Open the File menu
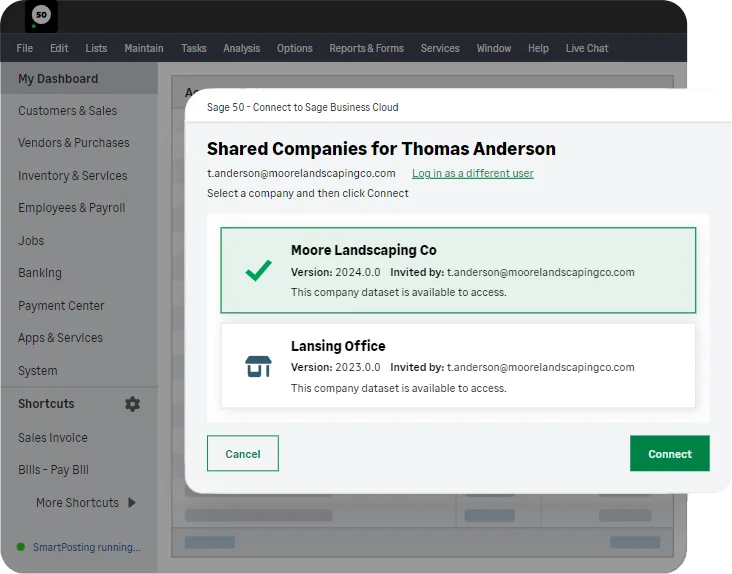The width and height of the screenshot is (732, 574). point(25,49)
